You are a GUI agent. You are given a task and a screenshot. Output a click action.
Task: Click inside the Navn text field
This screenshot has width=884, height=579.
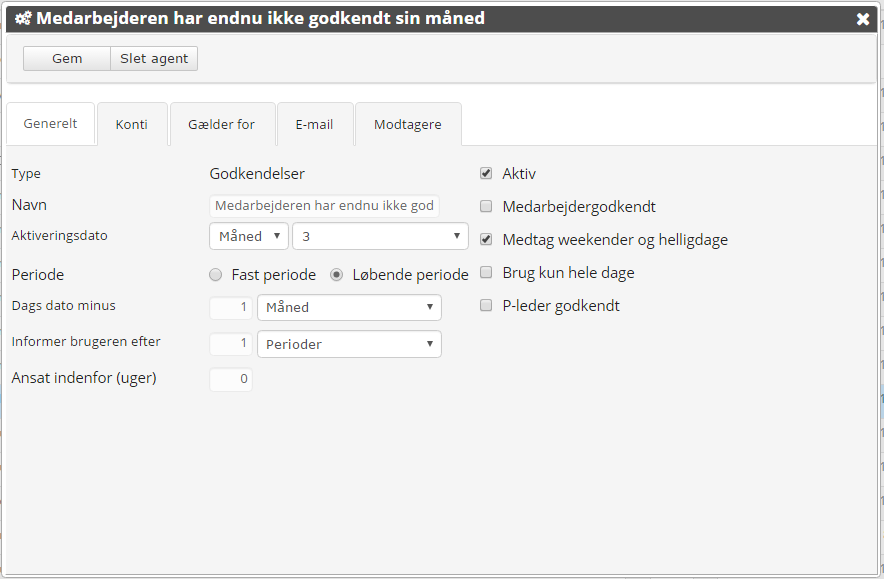click(x=324, y=205)
